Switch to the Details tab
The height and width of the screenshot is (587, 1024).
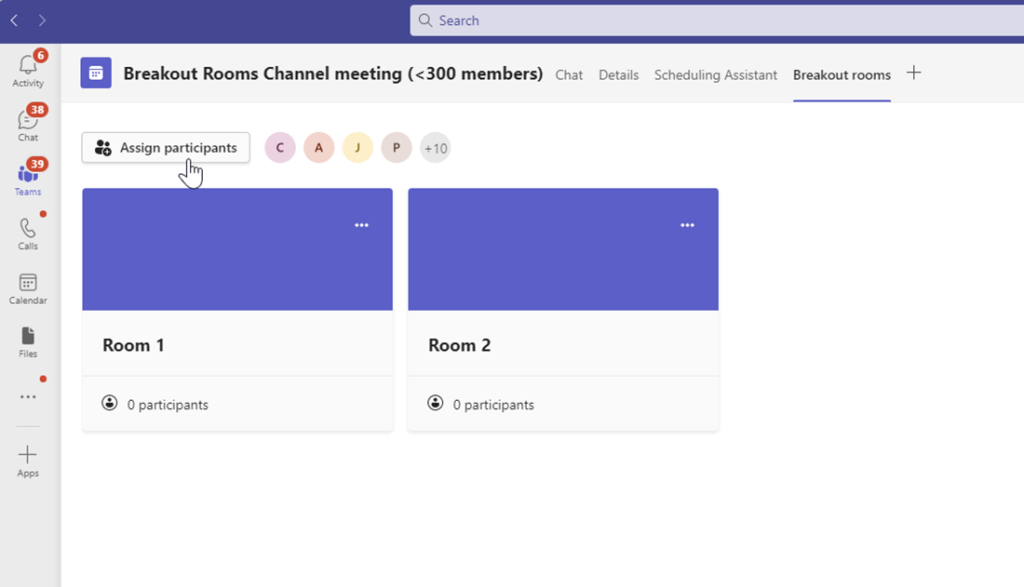click(x=619, y=75)
